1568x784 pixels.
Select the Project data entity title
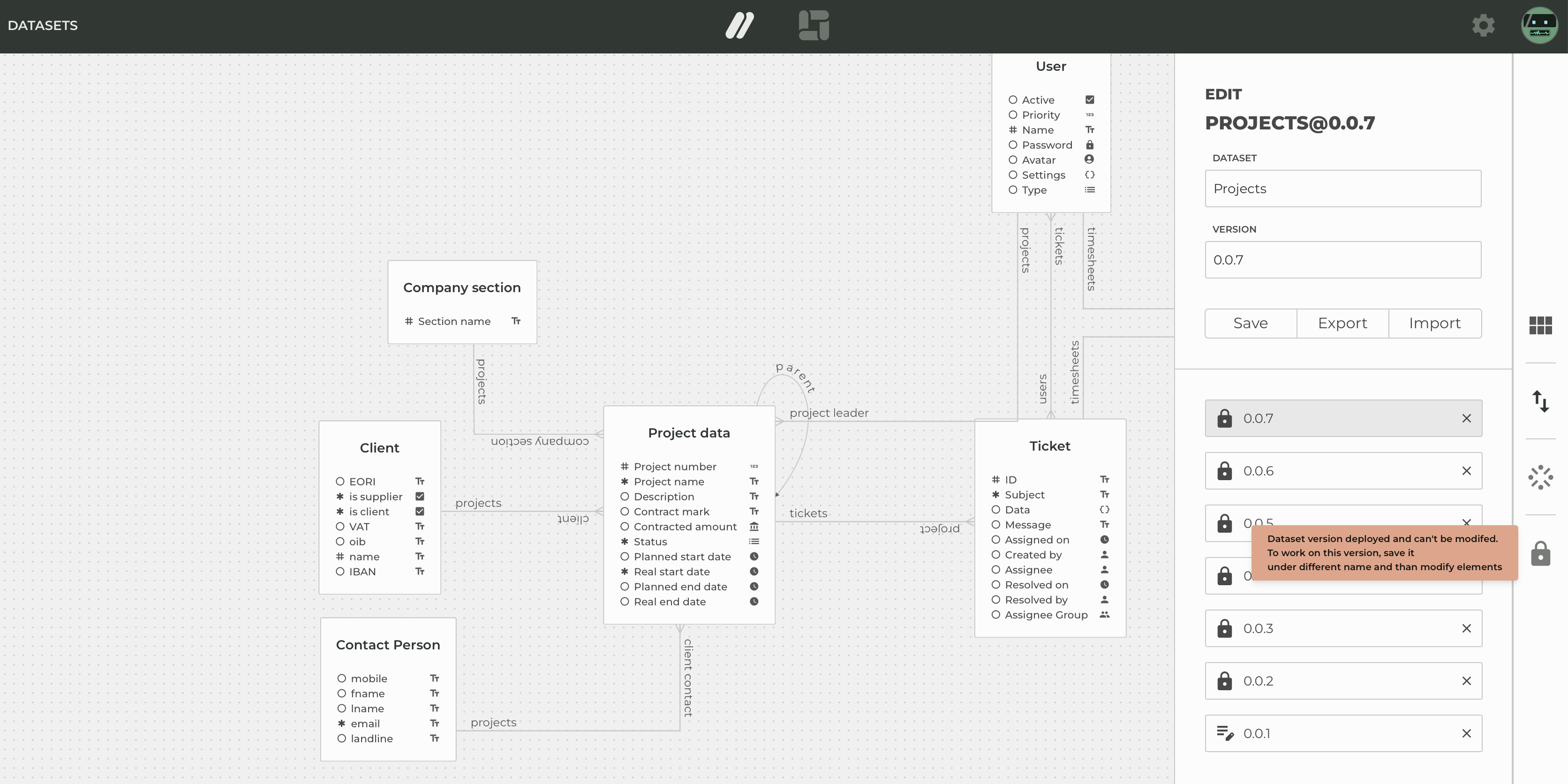(689, 433)
